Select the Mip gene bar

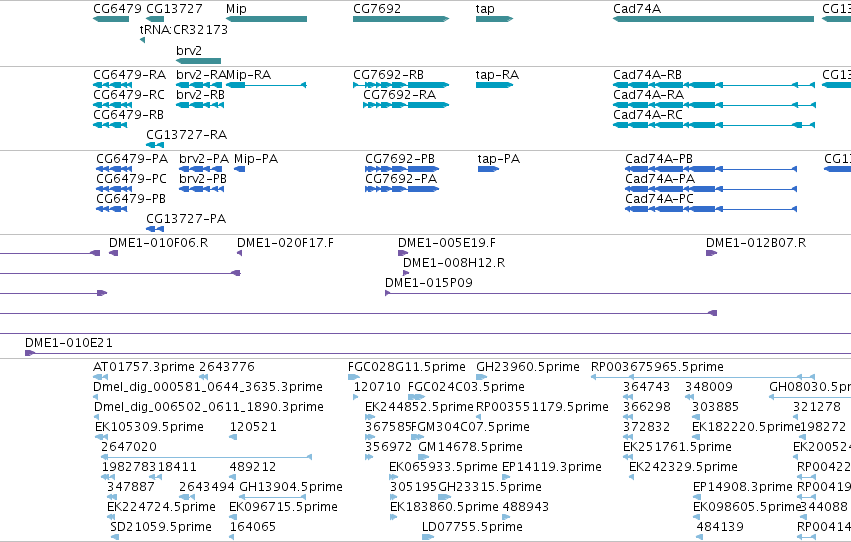coord(266,19)
